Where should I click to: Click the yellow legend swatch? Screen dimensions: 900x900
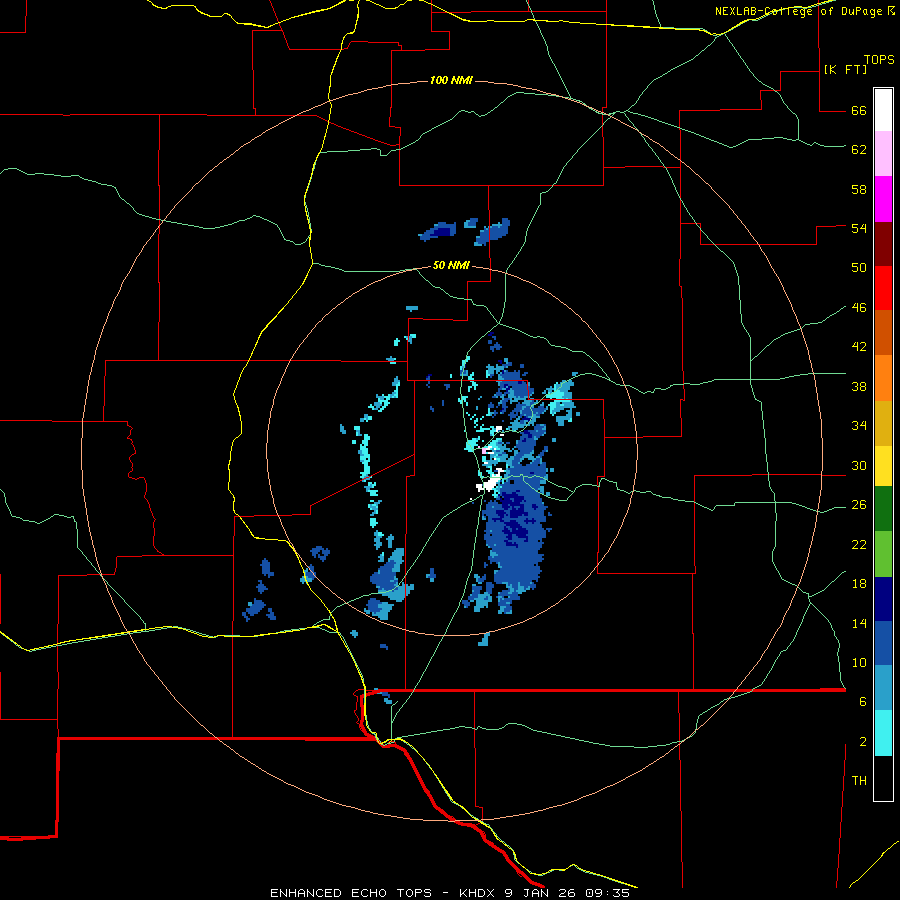tap(883, 466)
